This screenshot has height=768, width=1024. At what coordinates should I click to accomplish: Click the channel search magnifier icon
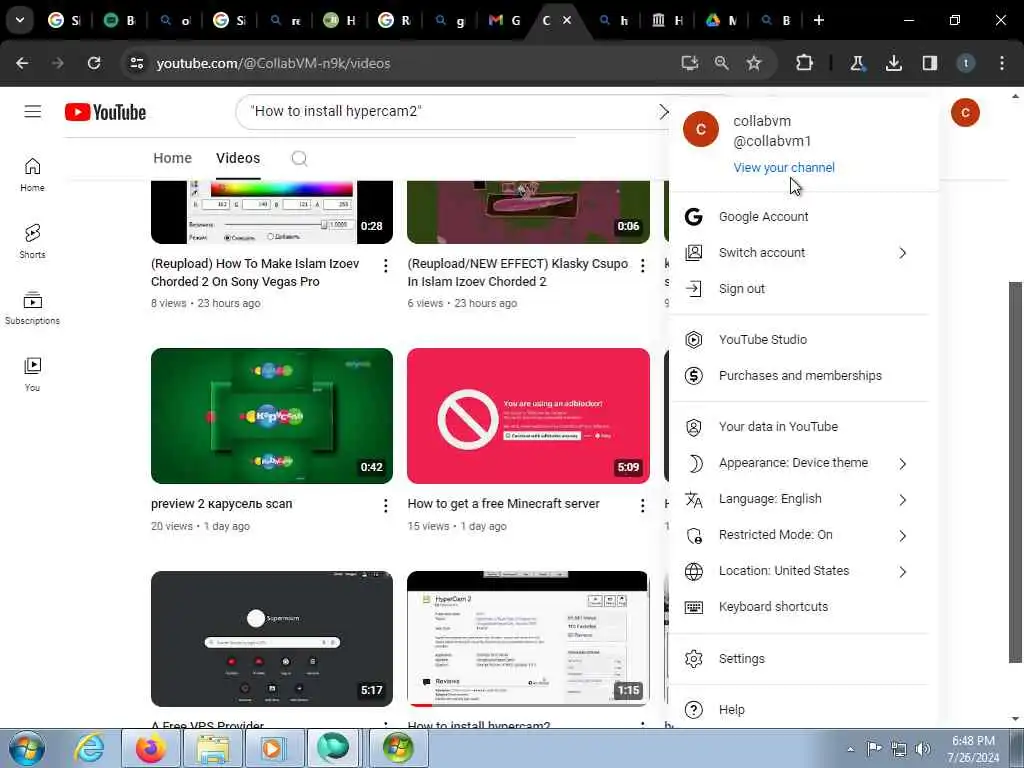coord(299,158)
